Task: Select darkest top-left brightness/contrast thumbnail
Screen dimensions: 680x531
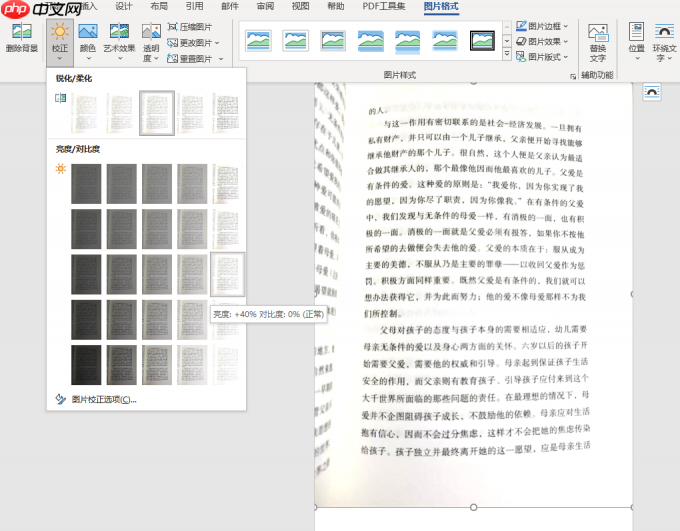Action: [86, 184]
